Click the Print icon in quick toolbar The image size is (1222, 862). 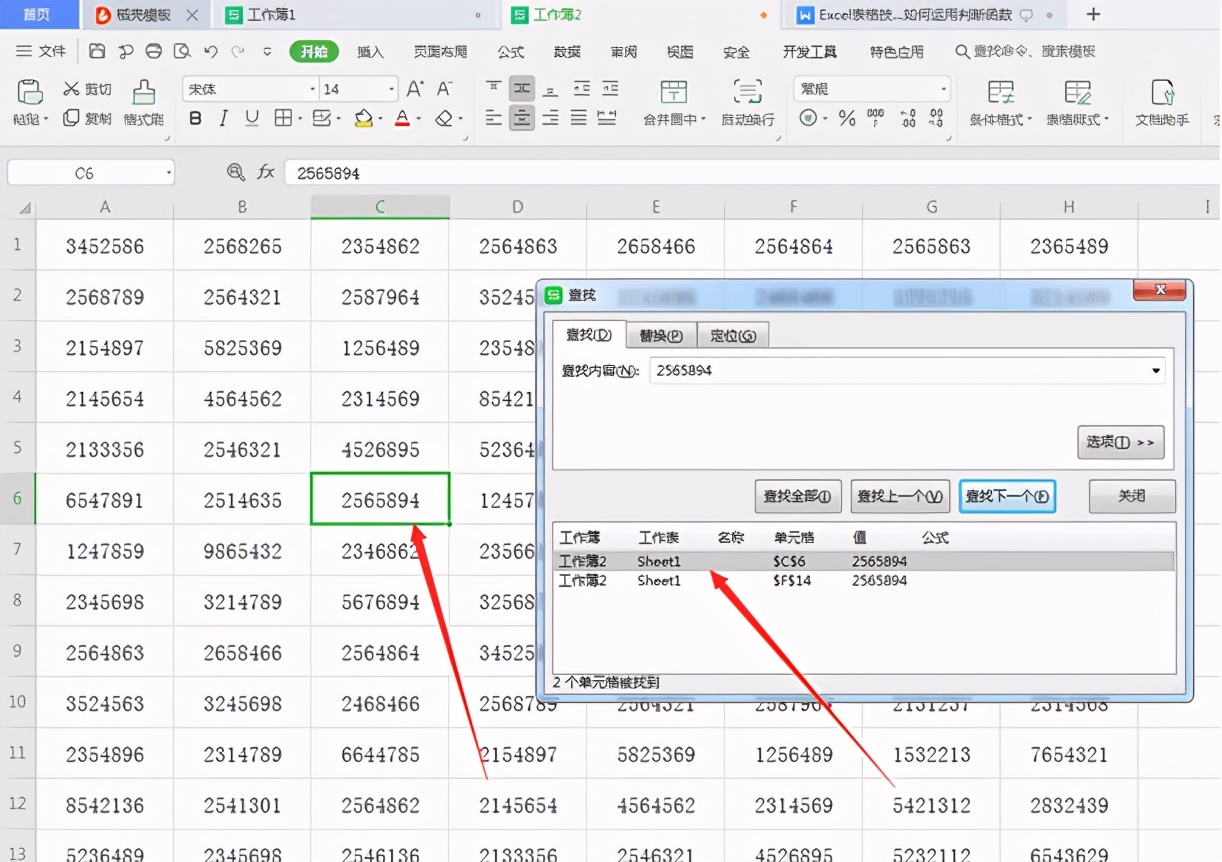pos(153,51)
